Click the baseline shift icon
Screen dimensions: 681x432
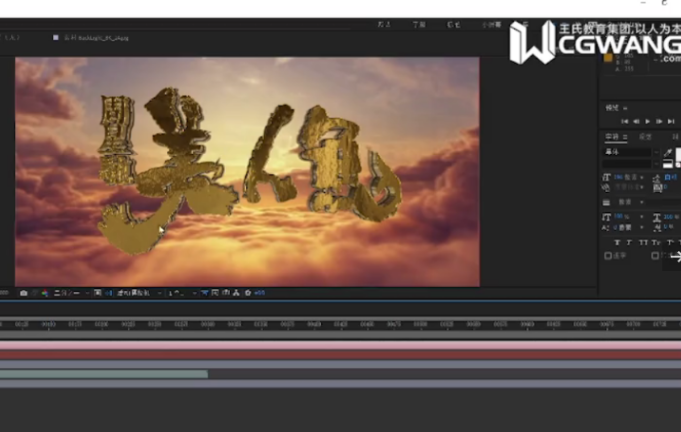pos(605,228)
